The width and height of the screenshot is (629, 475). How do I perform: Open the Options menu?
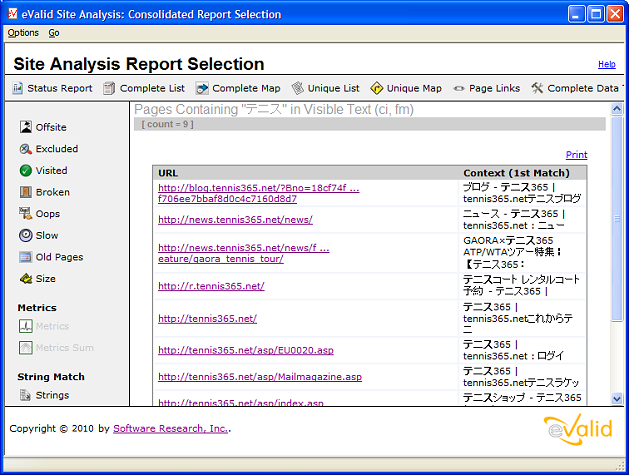[x=23, y=33]
